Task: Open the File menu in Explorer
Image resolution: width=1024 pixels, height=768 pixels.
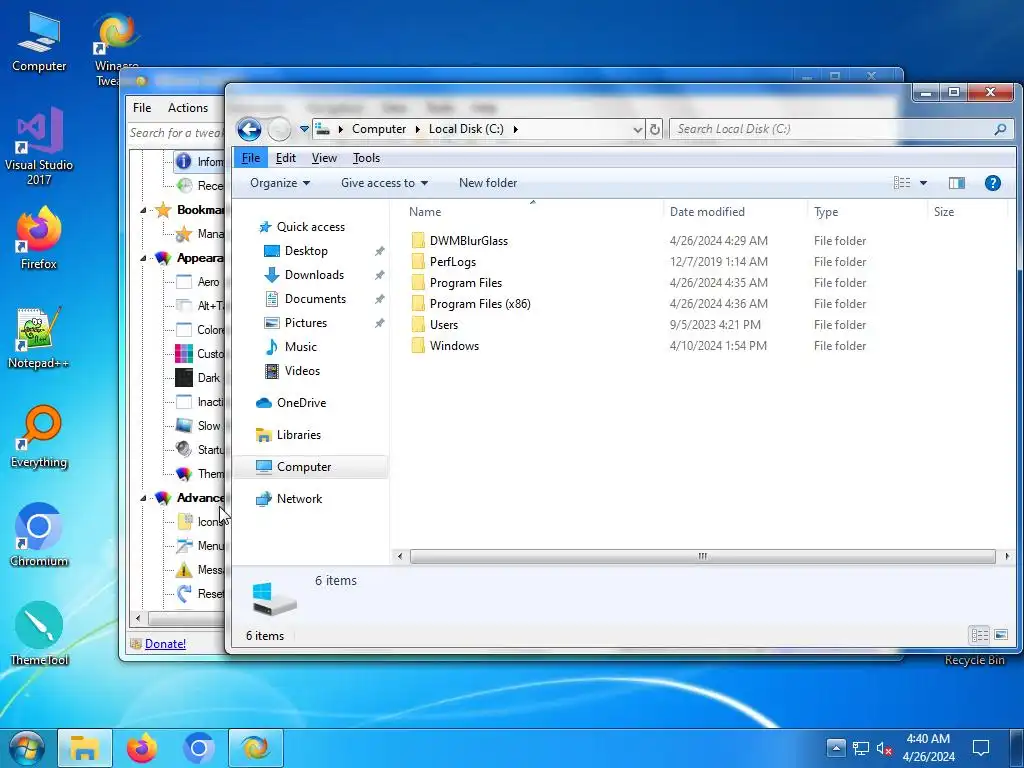Action: 251,158
